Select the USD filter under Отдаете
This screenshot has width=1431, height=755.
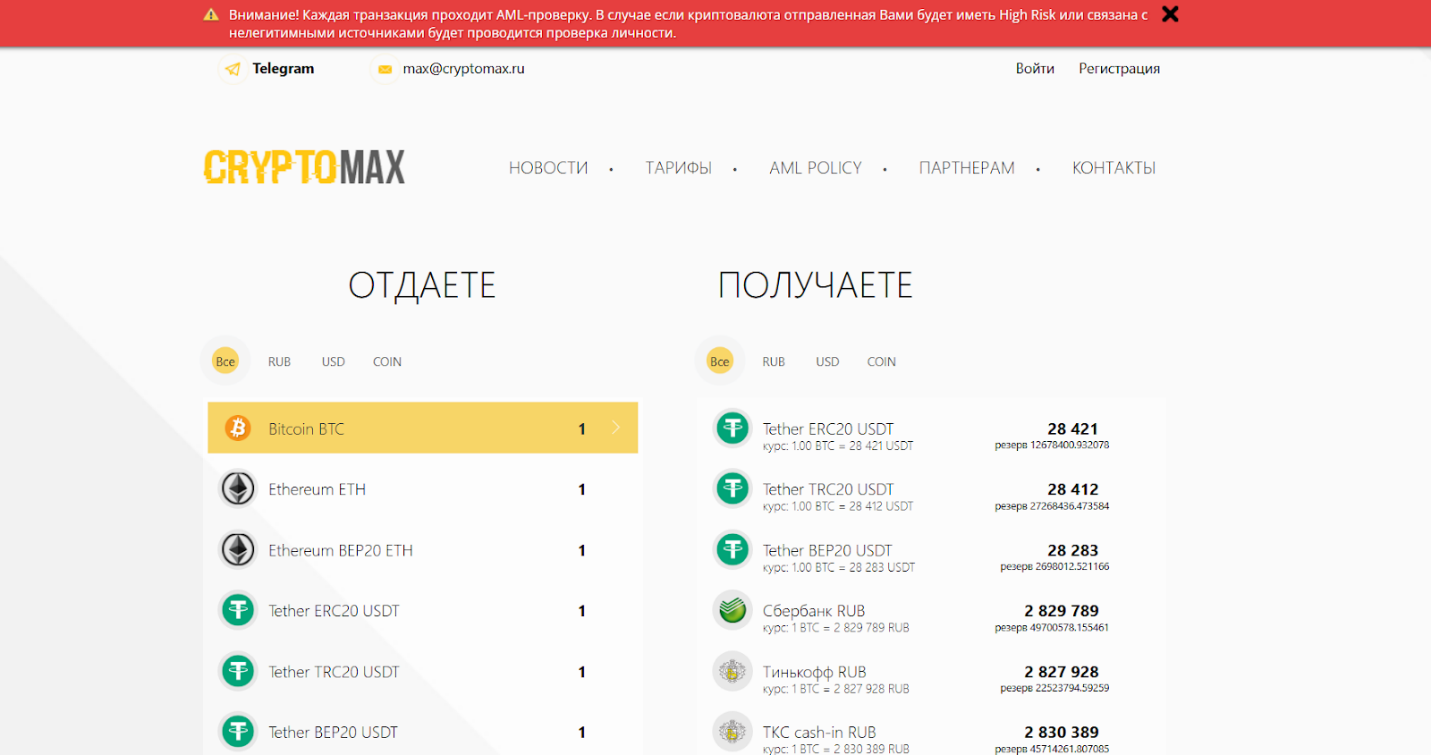click(333, 362)
